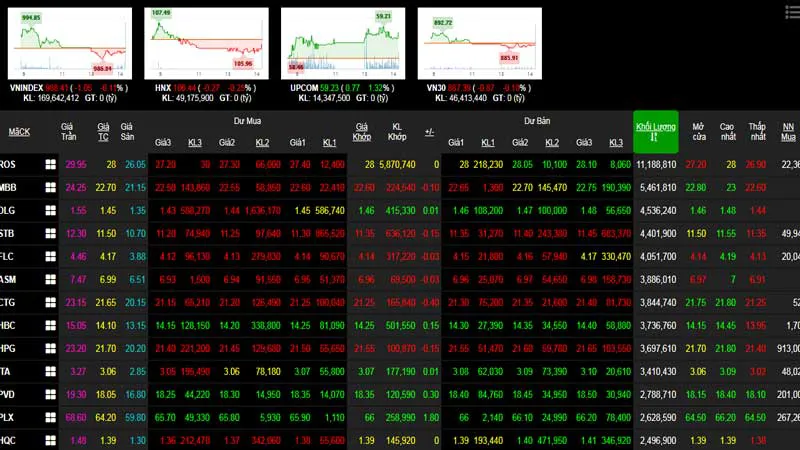Click ITA matched volume 177,190

click(401, 371)
